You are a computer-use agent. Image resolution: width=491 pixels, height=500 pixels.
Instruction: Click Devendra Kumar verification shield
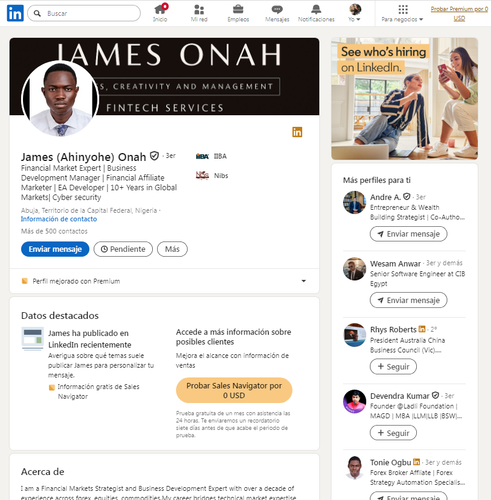click(435, 395)
